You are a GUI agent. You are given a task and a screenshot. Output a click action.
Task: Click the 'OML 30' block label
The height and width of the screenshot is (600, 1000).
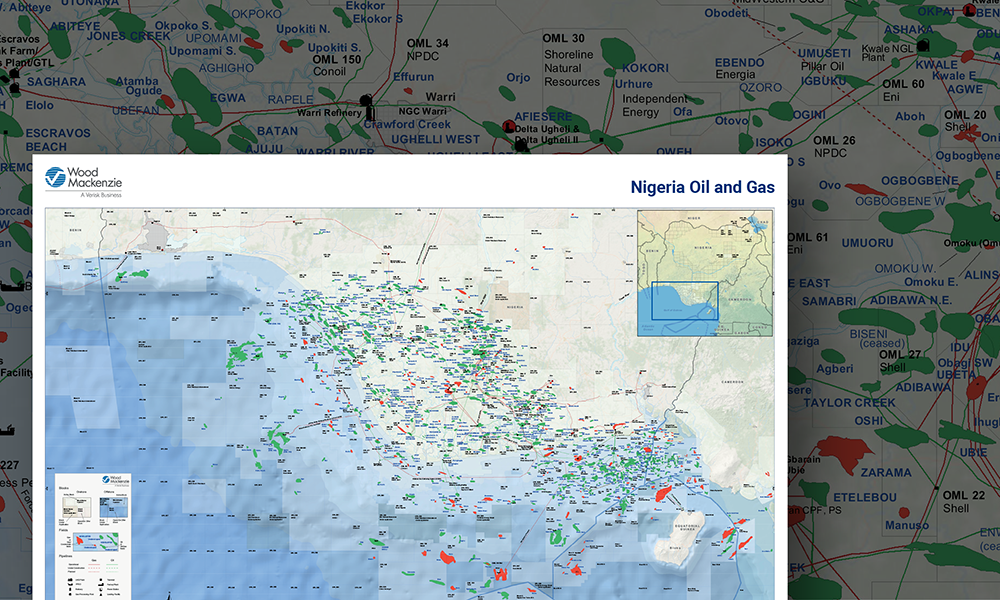tap(563, 38)
